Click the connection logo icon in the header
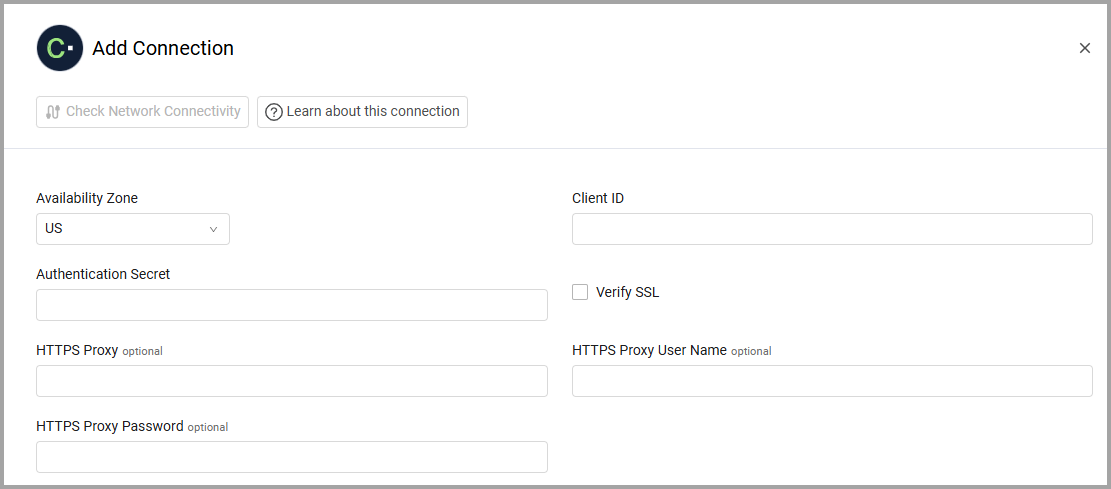 [x=60, y=48]
